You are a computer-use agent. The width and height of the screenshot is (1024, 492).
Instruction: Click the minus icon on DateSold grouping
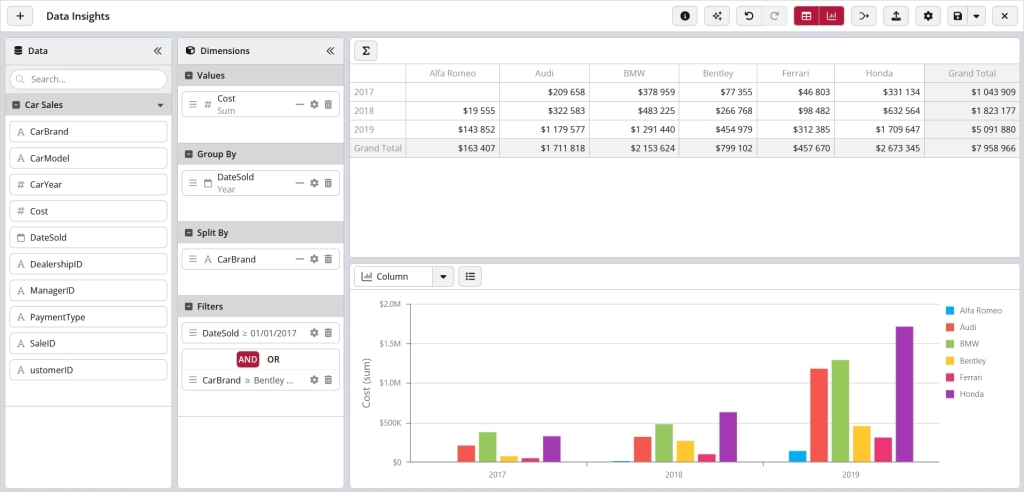tap(300, 183)
